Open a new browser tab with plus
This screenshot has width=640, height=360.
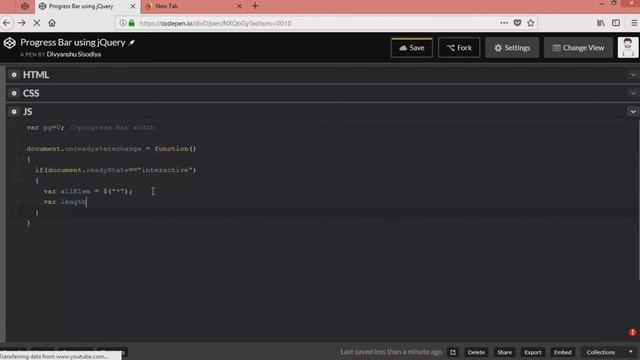[255, 6]
